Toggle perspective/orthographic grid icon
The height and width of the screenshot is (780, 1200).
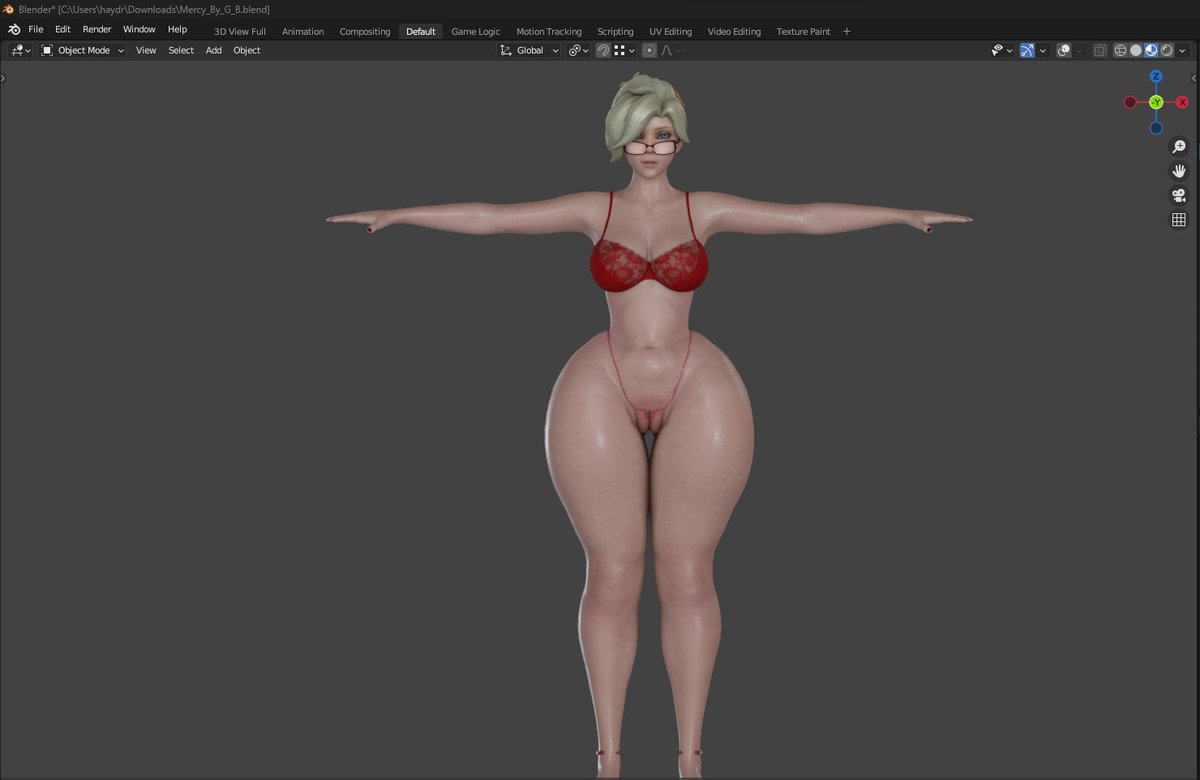click(1179, 220)
